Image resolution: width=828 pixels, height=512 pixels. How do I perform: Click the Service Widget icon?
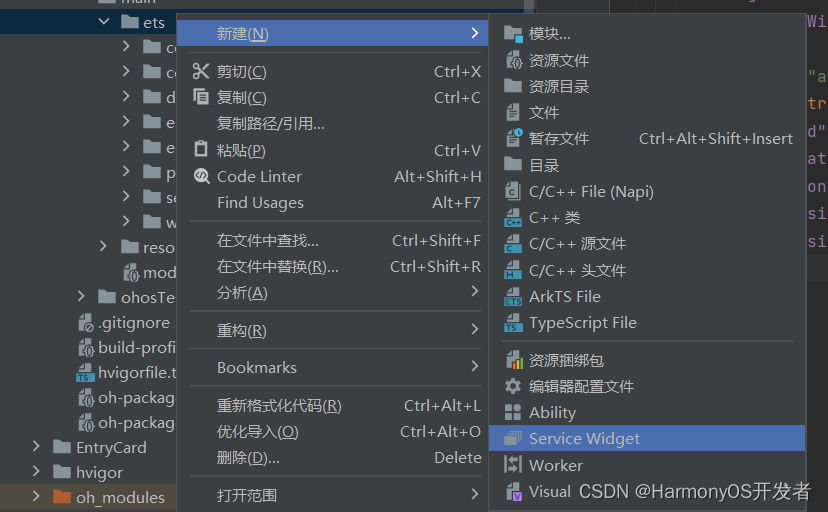click(513, 438)
